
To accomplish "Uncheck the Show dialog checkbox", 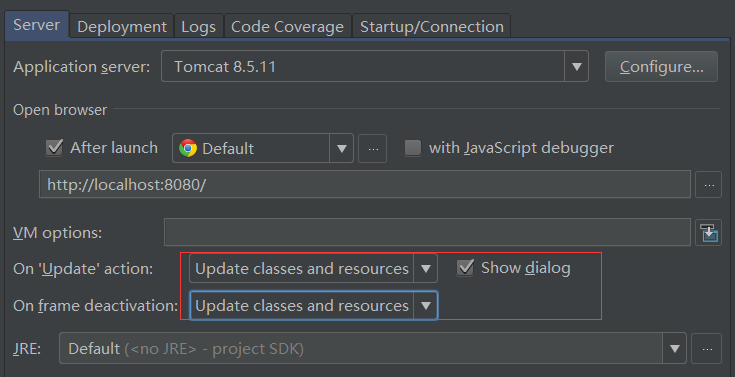I will point(465,268).
